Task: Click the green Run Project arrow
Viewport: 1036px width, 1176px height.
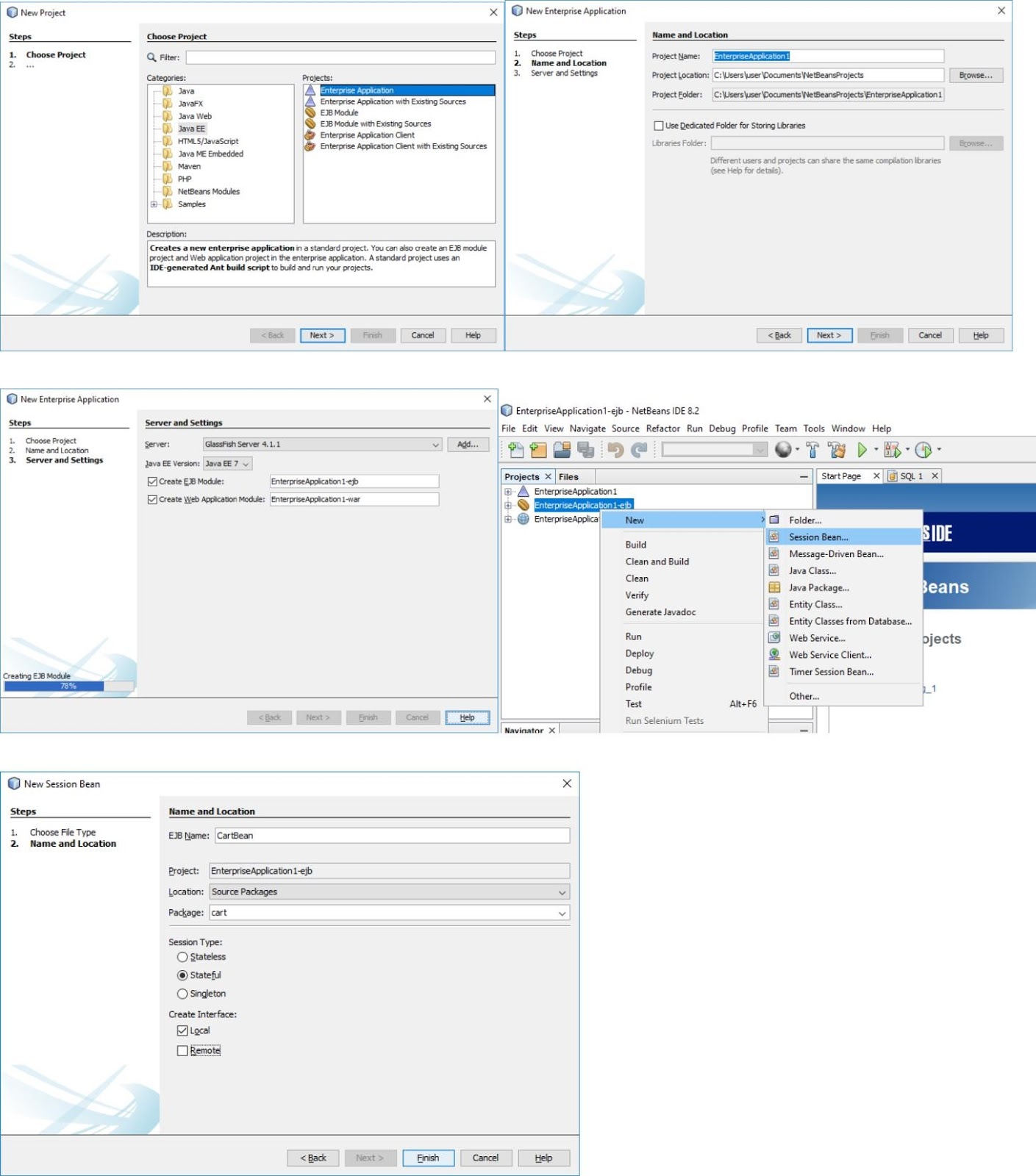Action: pos(862,450)
